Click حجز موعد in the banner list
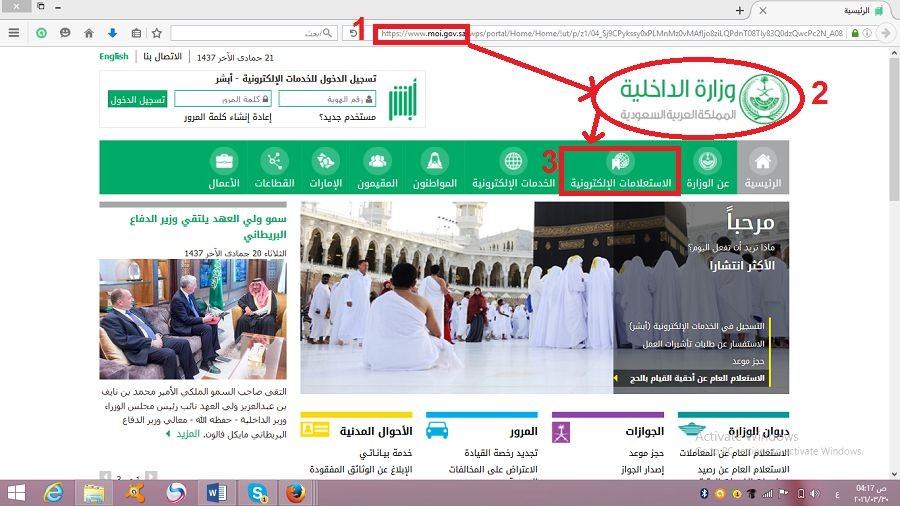 (x=748, y=361)
